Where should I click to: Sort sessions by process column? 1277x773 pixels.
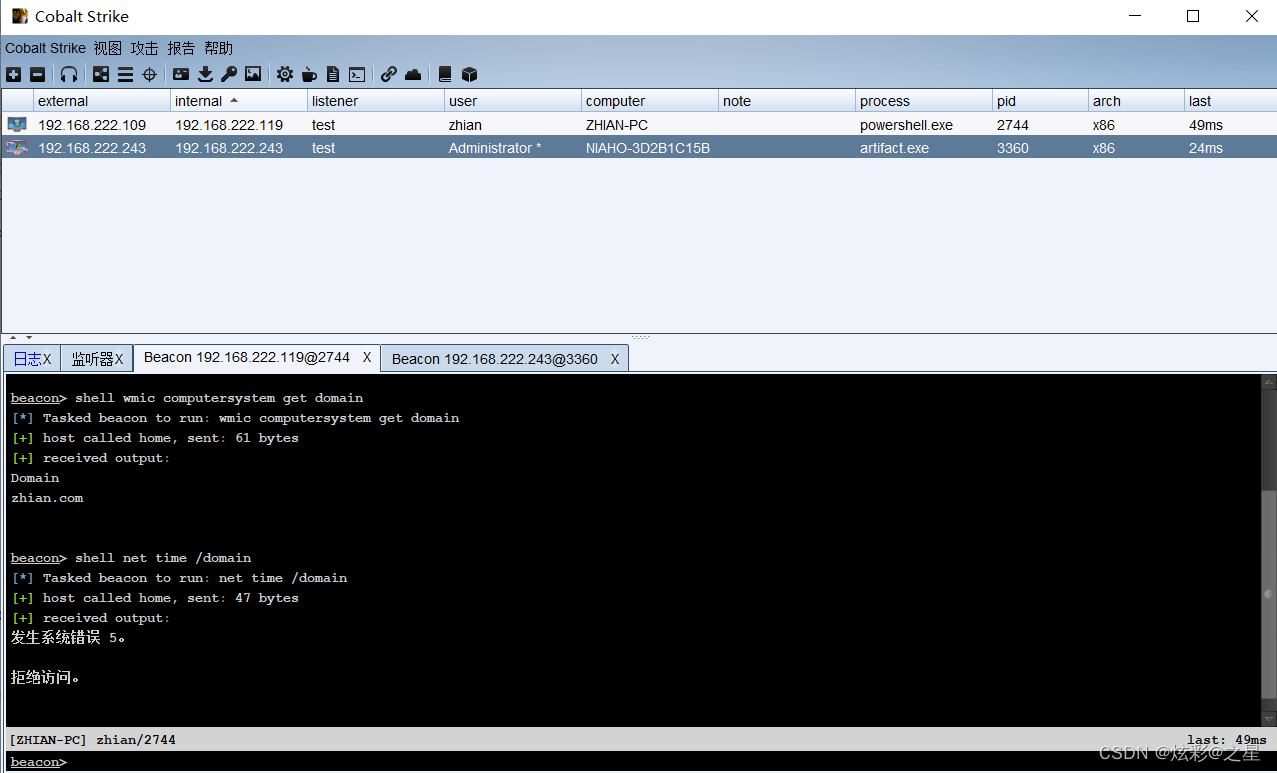924,101
